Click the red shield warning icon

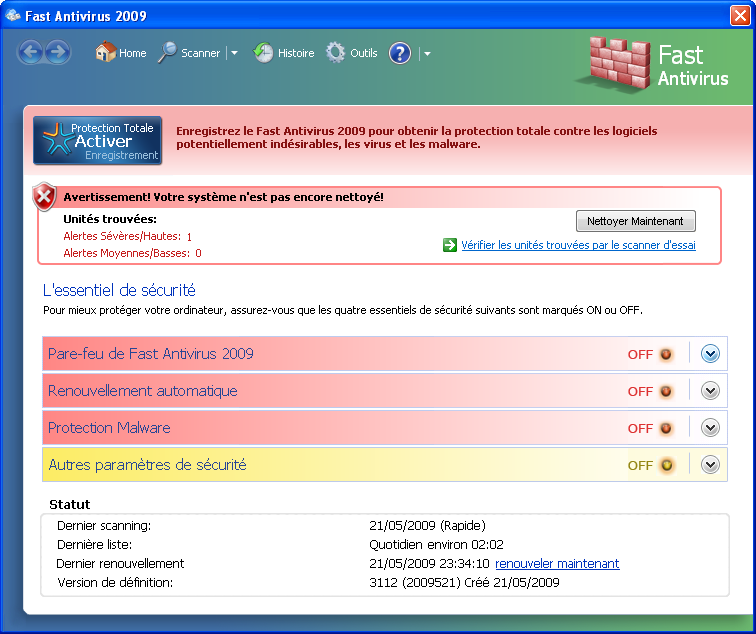44,197
